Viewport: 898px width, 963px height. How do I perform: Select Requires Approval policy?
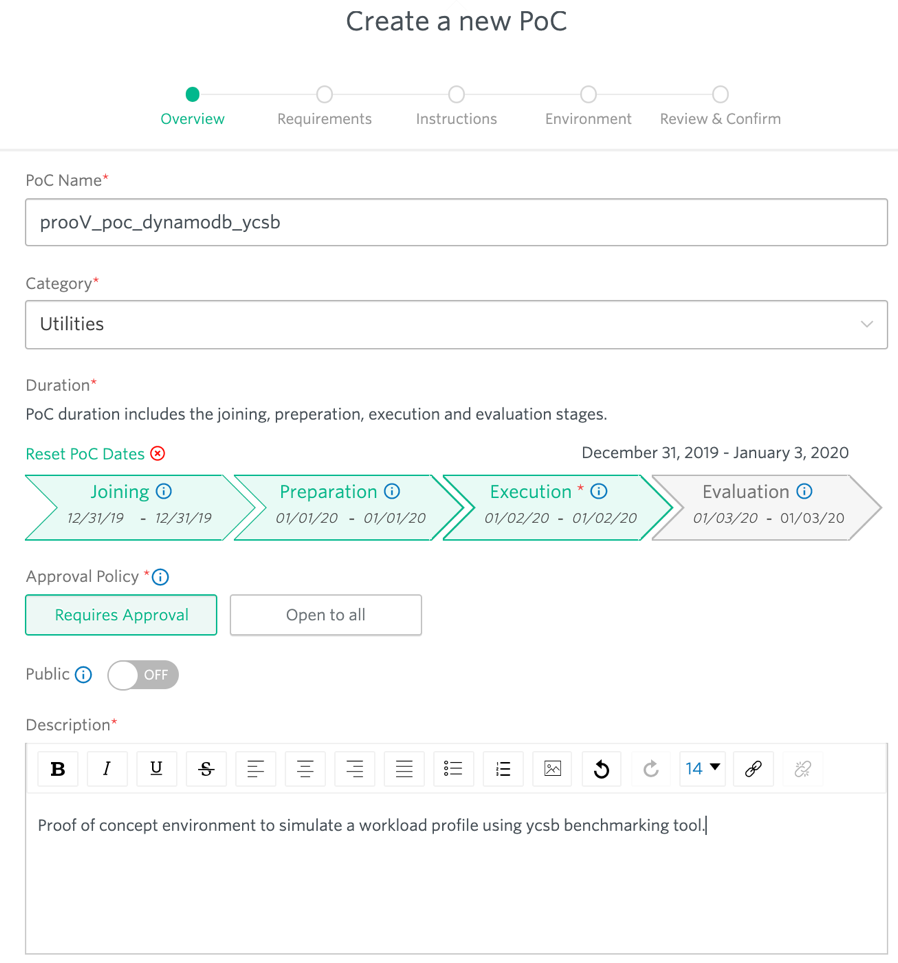point(121,615)
